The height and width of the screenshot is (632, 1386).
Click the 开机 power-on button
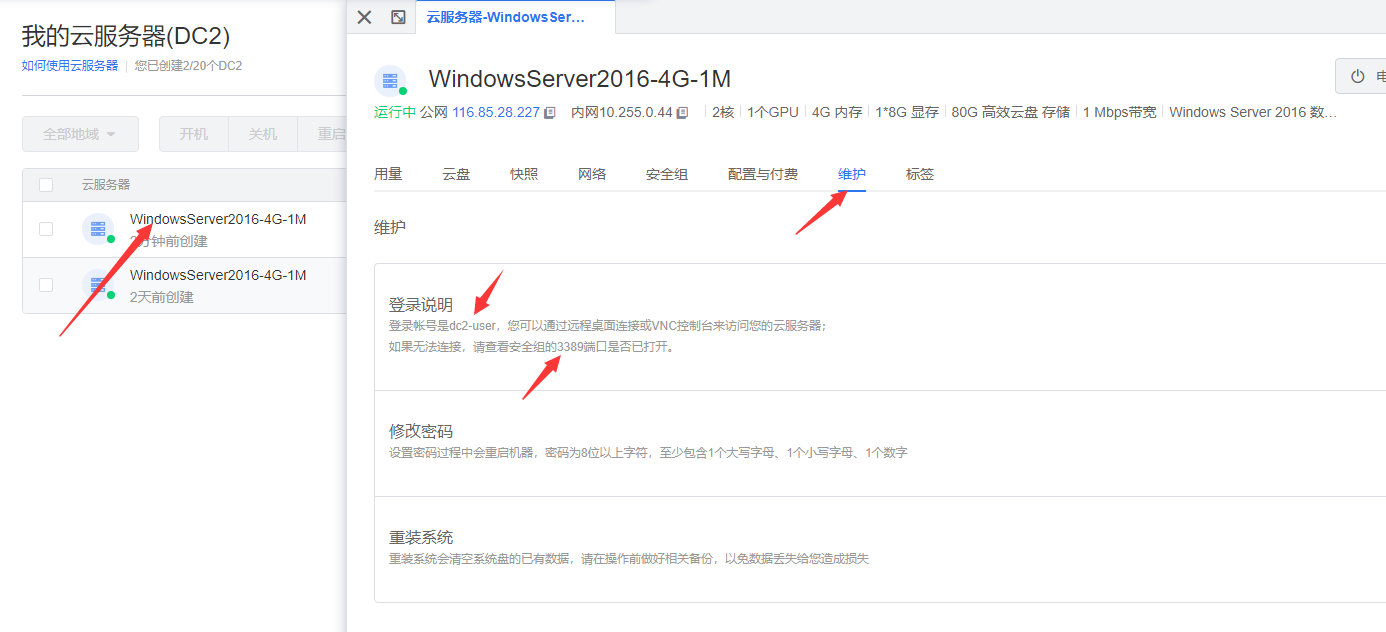[x=194, y=134]
